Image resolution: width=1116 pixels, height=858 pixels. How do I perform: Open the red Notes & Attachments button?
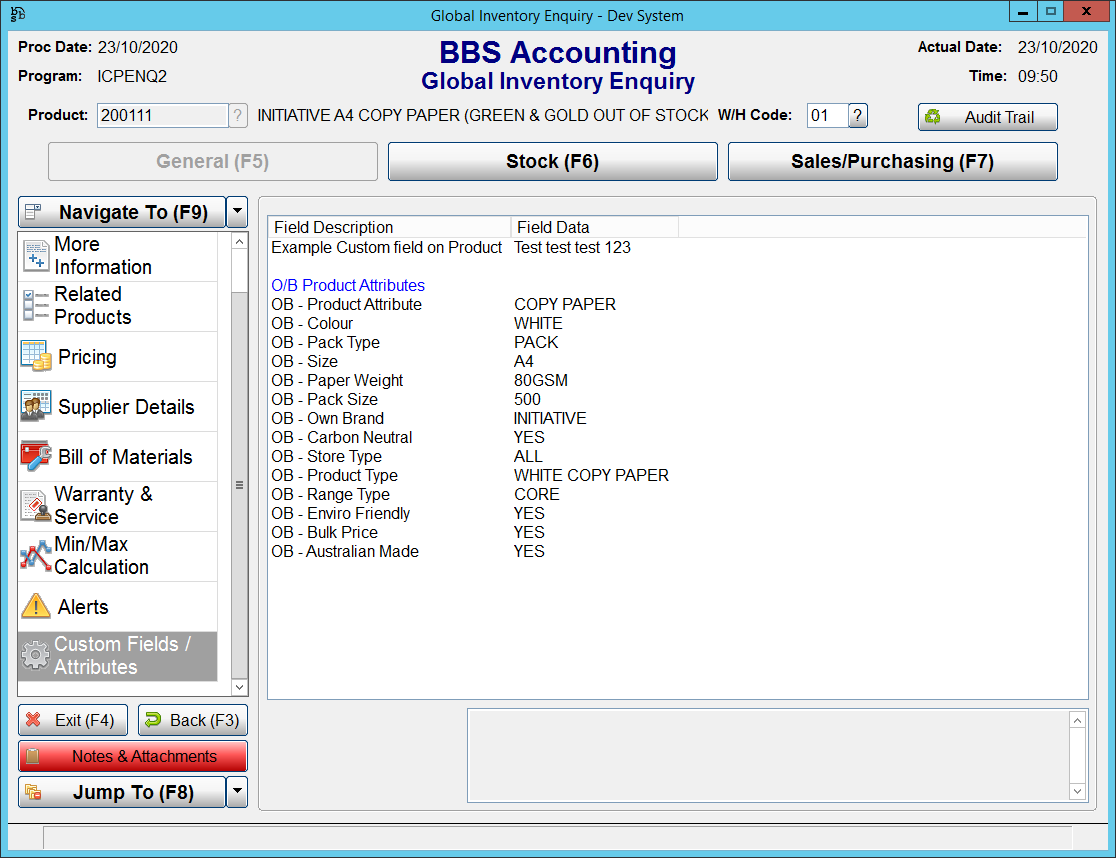tap(132, 757)
